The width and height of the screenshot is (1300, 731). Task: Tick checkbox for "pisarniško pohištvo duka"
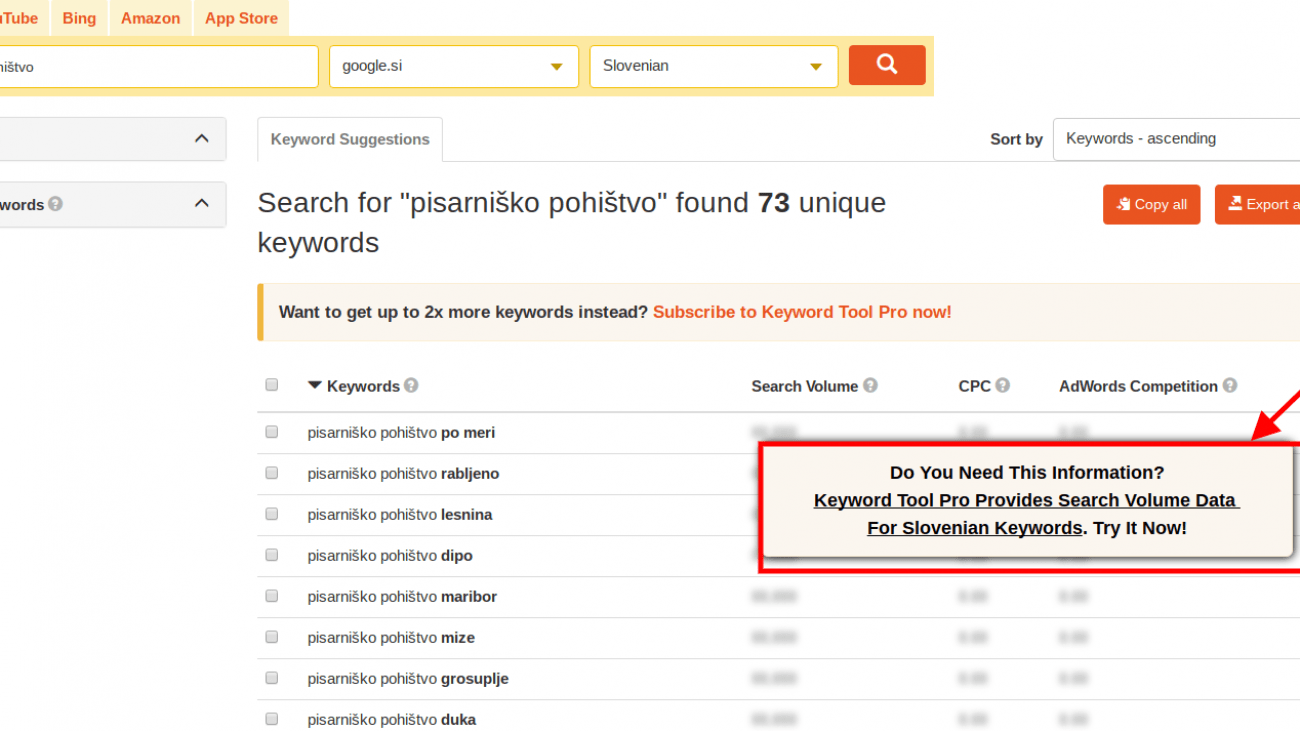click(x=272, y=720)
